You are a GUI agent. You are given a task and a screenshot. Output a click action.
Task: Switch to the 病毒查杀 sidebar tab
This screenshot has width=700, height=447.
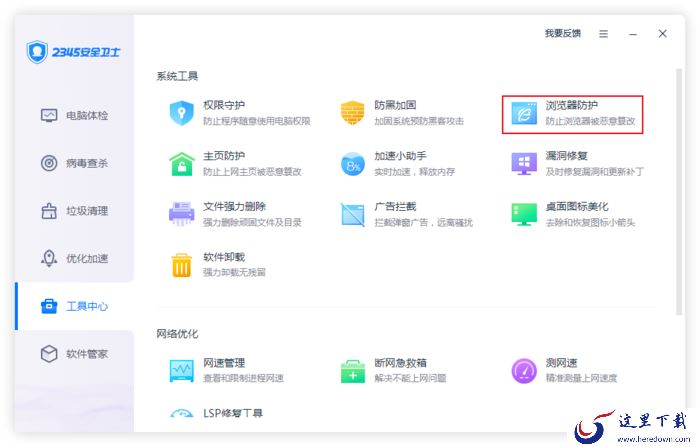(x=74, y=163)
